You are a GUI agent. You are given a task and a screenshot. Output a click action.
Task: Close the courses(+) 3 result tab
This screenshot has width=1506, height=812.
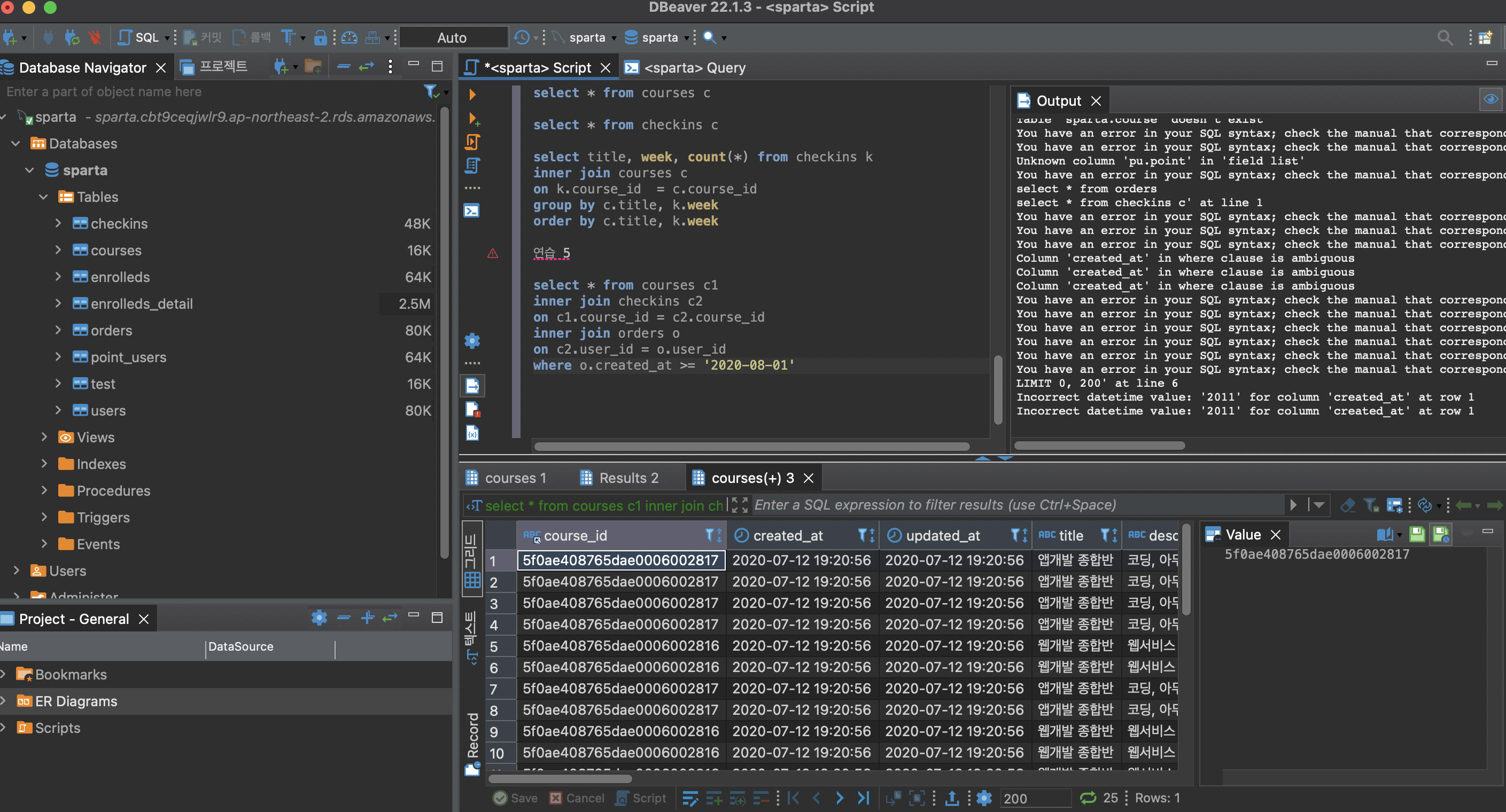pyautogui.click(x=809, y=478)
